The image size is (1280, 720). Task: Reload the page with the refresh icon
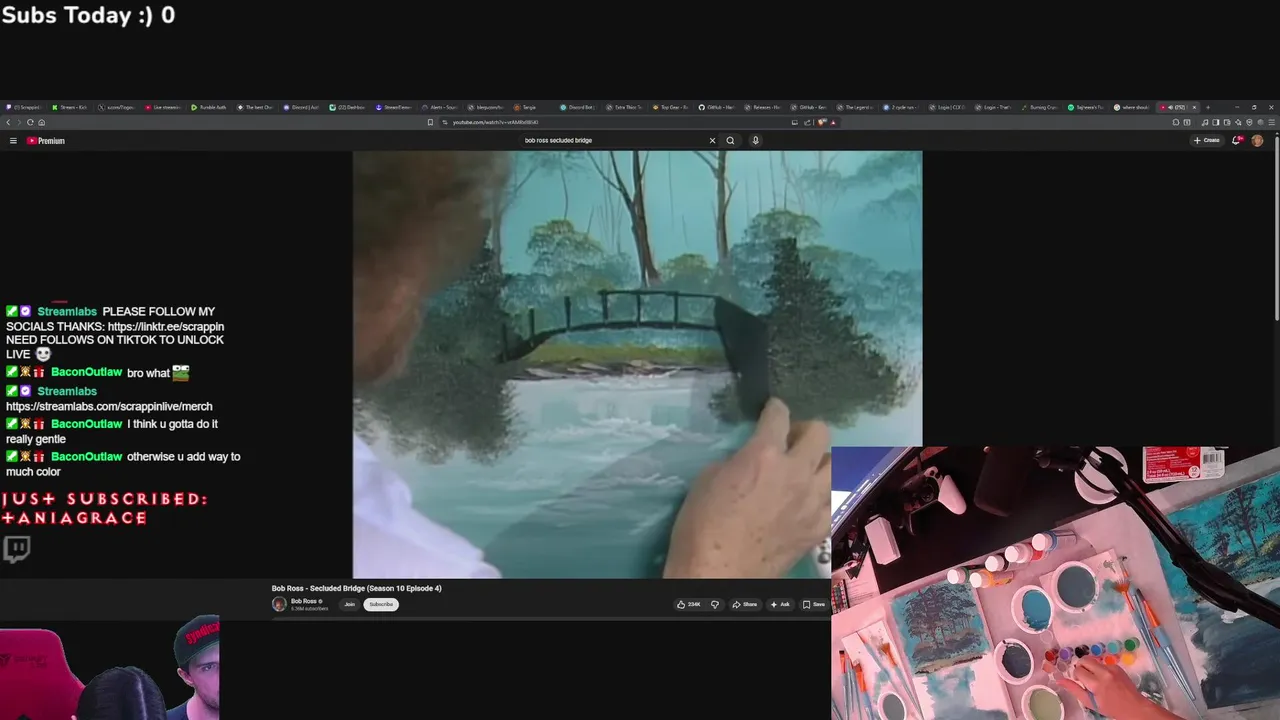[30, 122]
